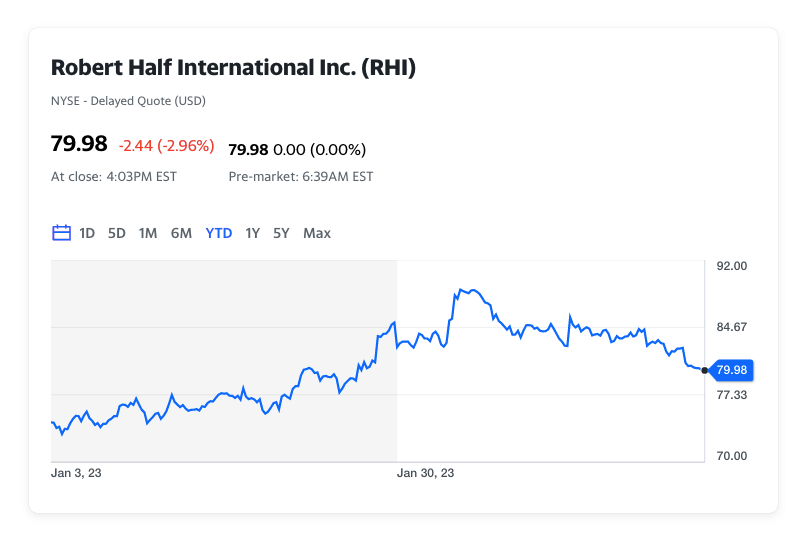Open the calendar date range icon
Image resolution: width=797 pixels, height=538 pixels.
tap(62, 233)
